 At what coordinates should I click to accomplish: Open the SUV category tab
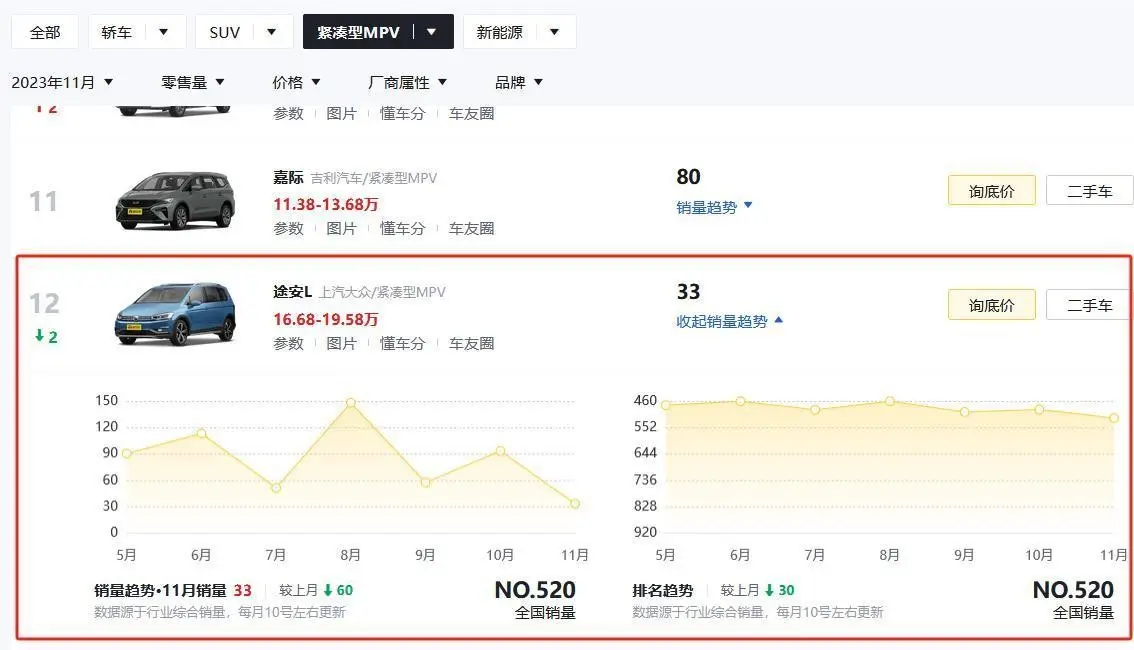coord(224,33)
